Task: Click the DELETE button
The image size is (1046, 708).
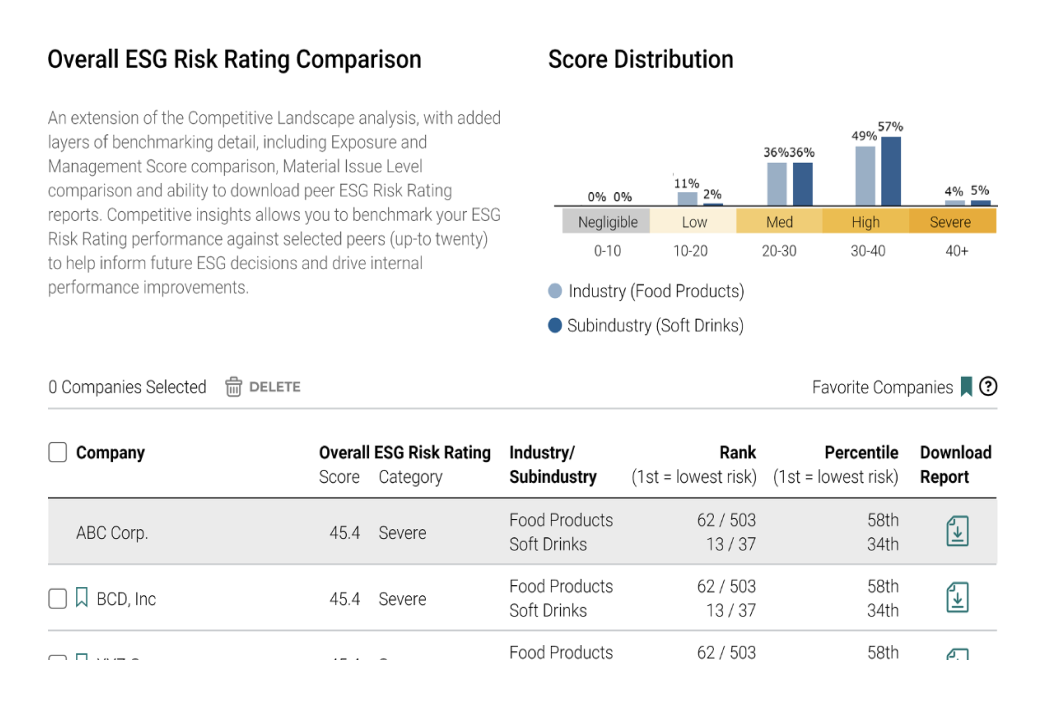Action: [274, 387]
